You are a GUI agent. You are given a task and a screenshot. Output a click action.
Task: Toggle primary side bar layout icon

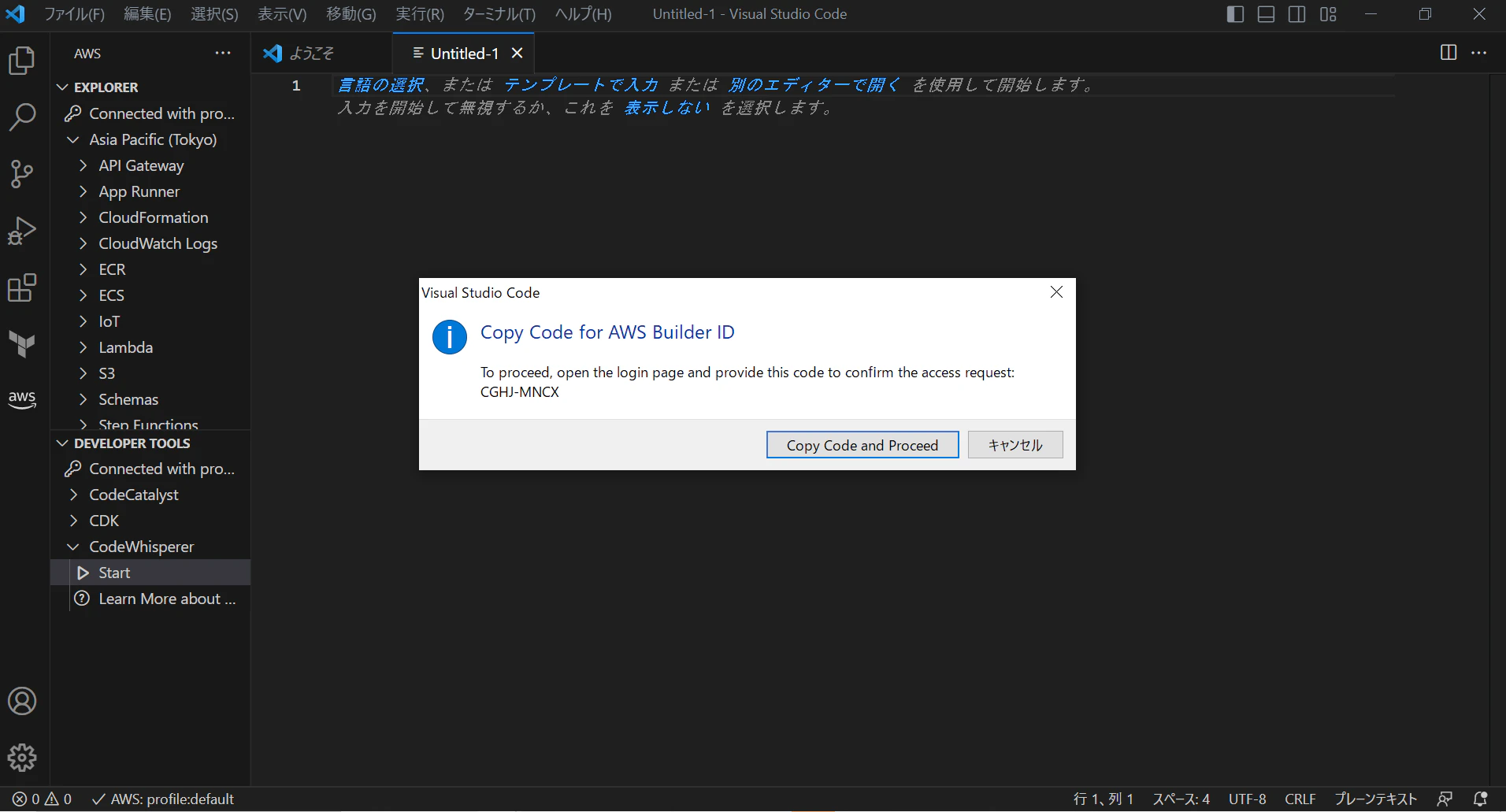coord(1235,14)
